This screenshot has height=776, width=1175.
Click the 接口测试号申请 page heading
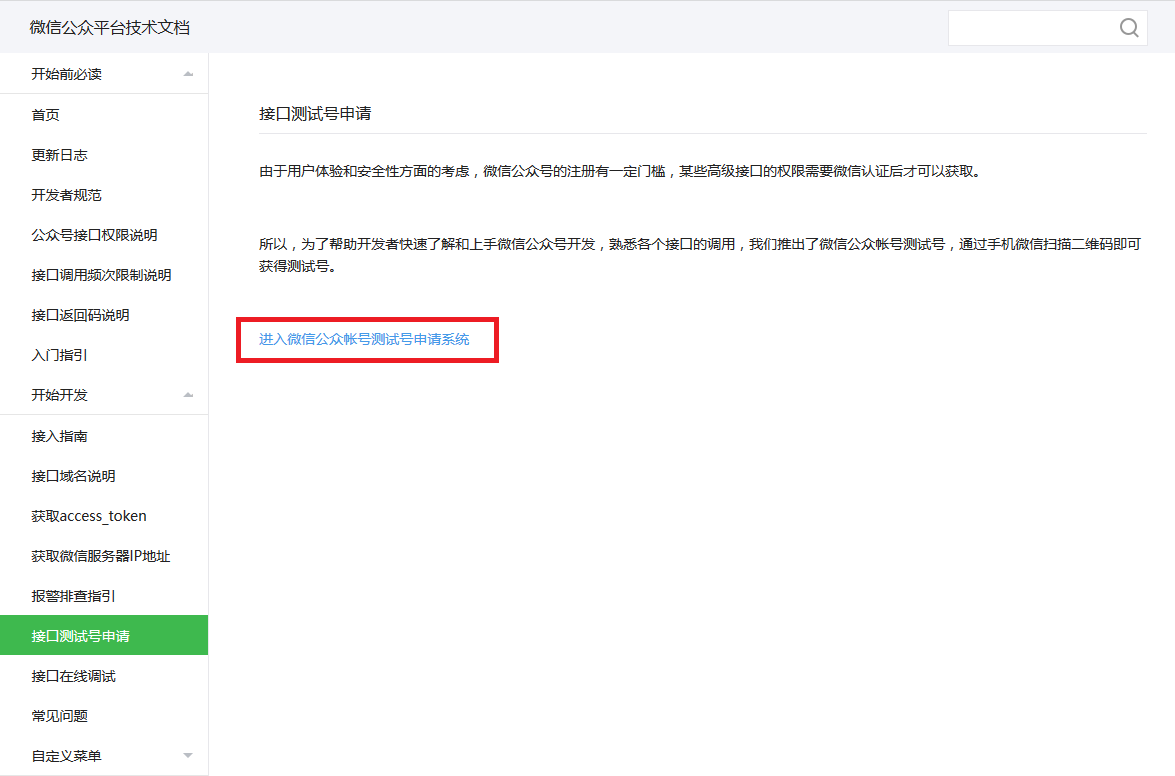(x=315, y=114)
